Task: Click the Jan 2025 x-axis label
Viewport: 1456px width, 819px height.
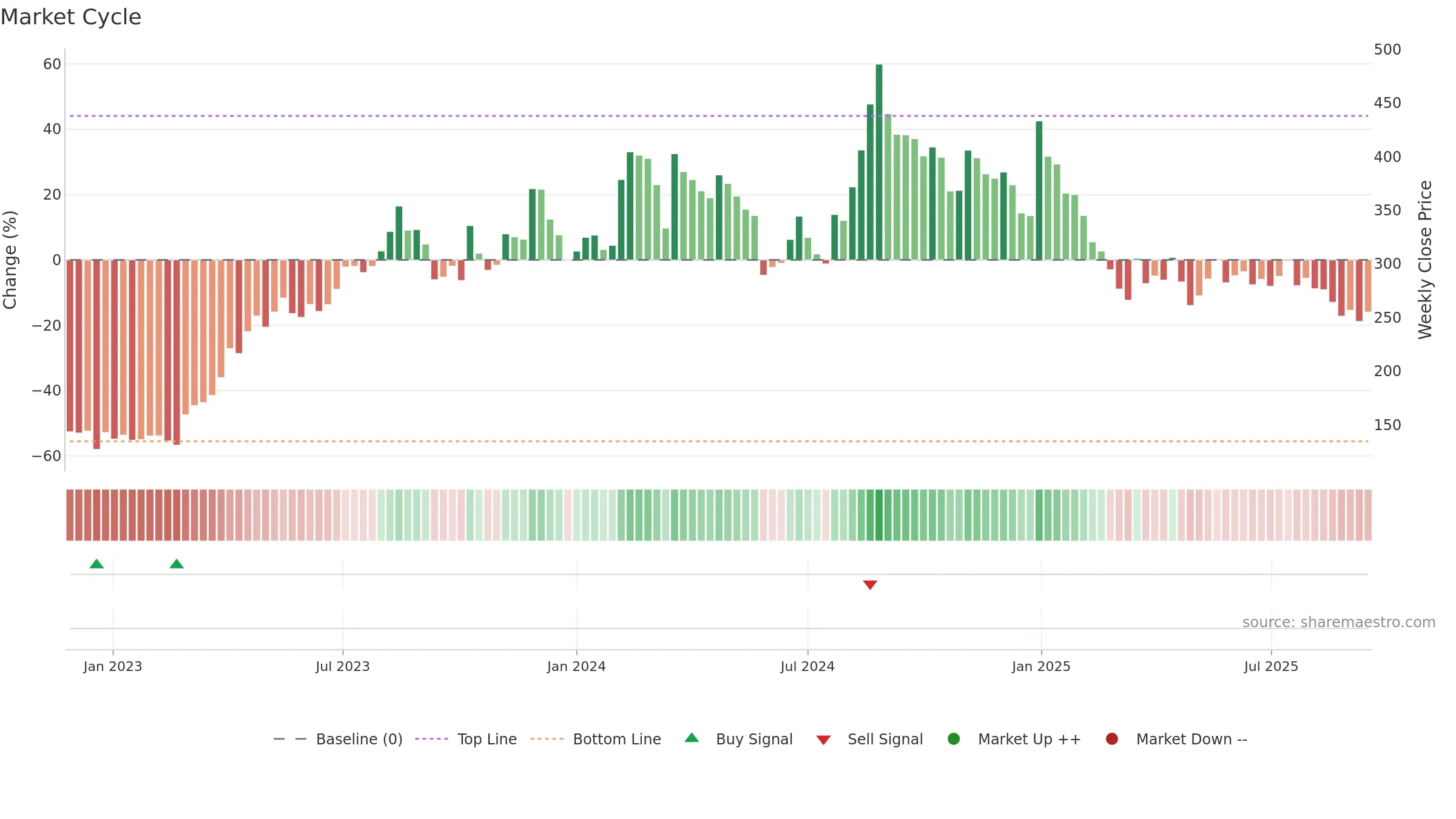Action: (1041, 666)
